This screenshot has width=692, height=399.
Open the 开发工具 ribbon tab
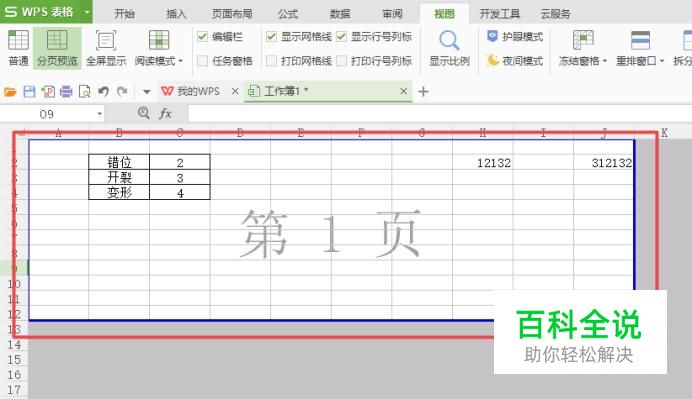click(500, 14)
